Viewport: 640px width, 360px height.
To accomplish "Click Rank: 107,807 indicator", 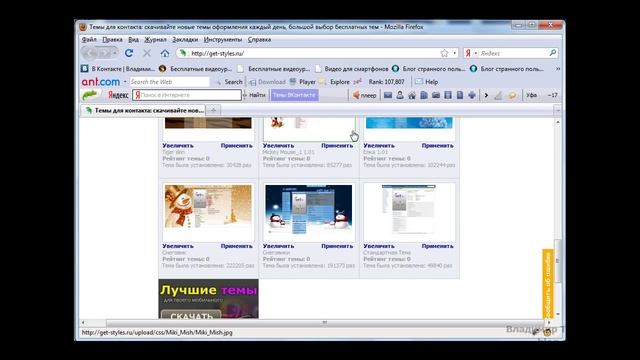I will [386, 82].
